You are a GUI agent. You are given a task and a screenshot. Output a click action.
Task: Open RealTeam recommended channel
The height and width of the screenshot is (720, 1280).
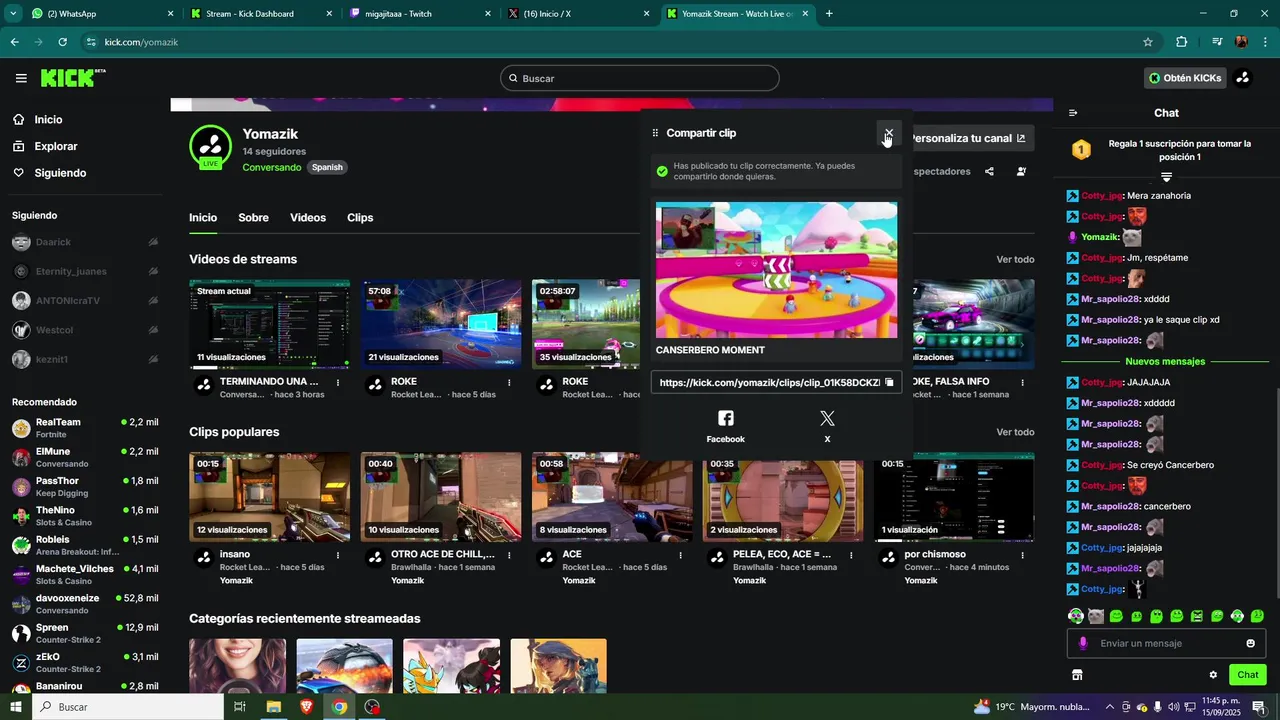pyautogui.click(x=85, y=428)
